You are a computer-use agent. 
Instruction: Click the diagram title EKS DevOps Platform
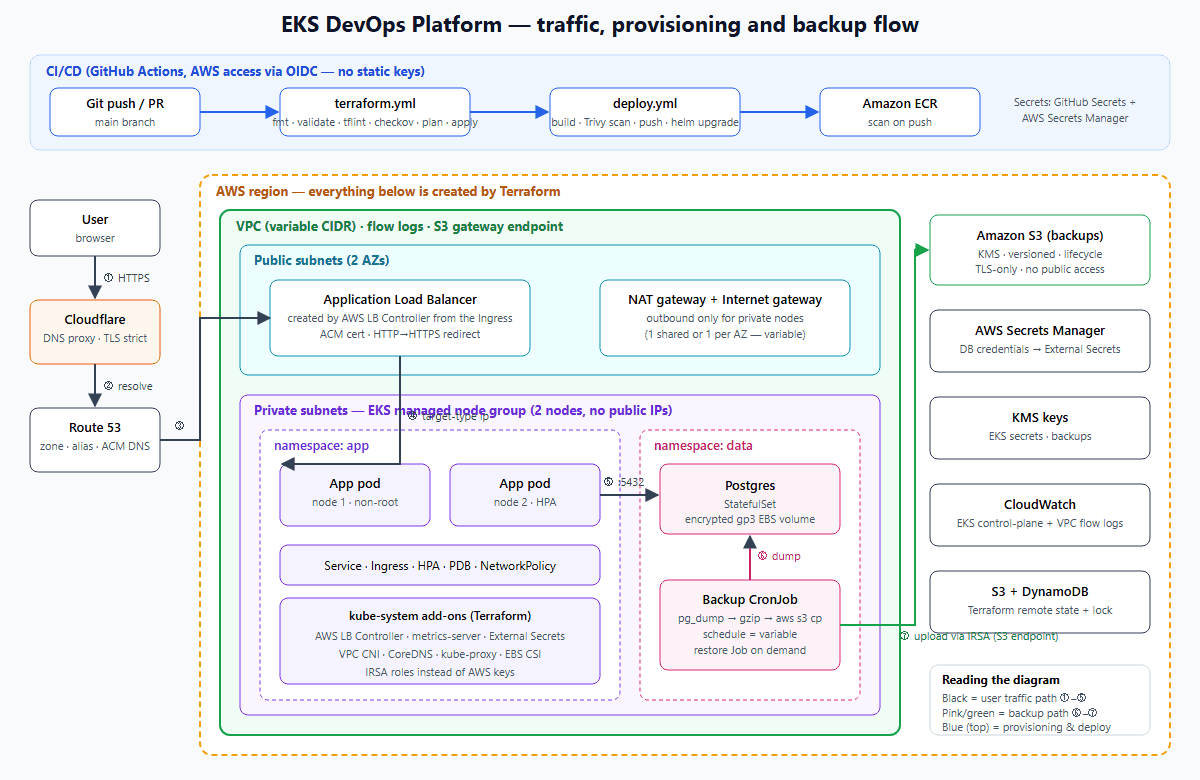pos(600,24)
